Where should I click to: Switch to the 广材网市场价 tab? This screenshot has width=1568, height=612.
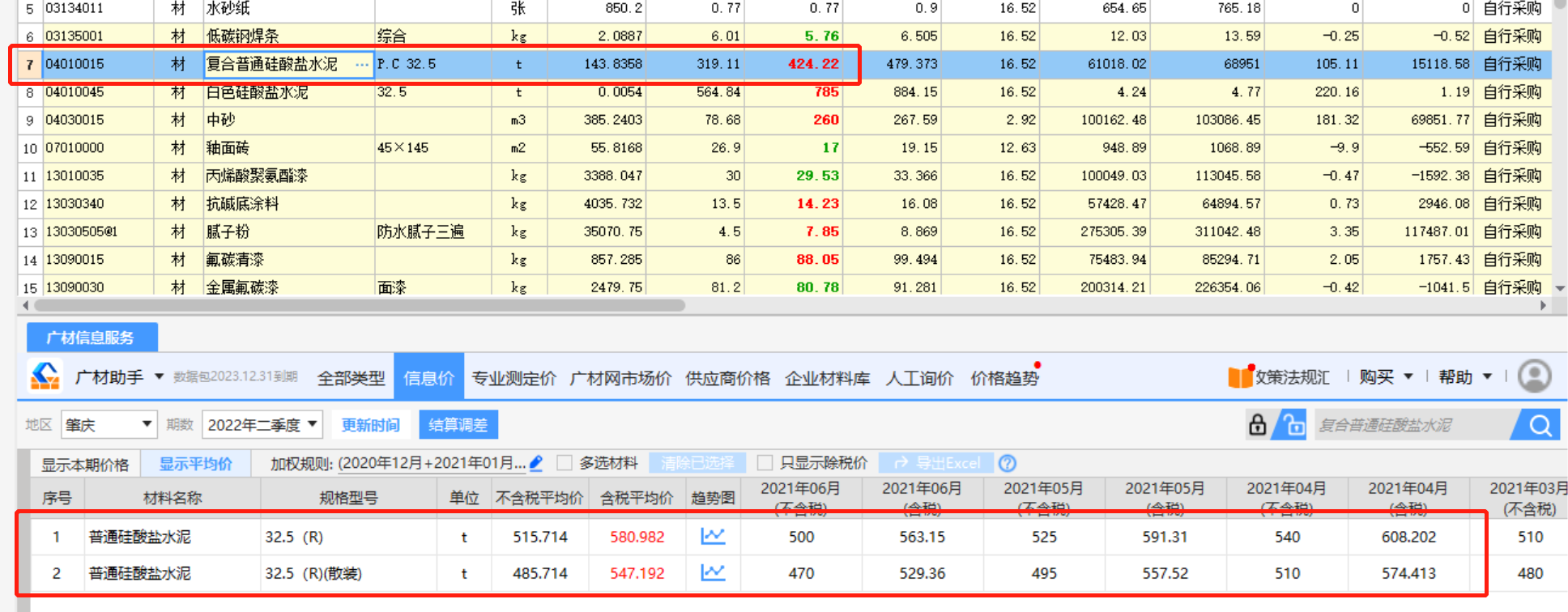620,378
